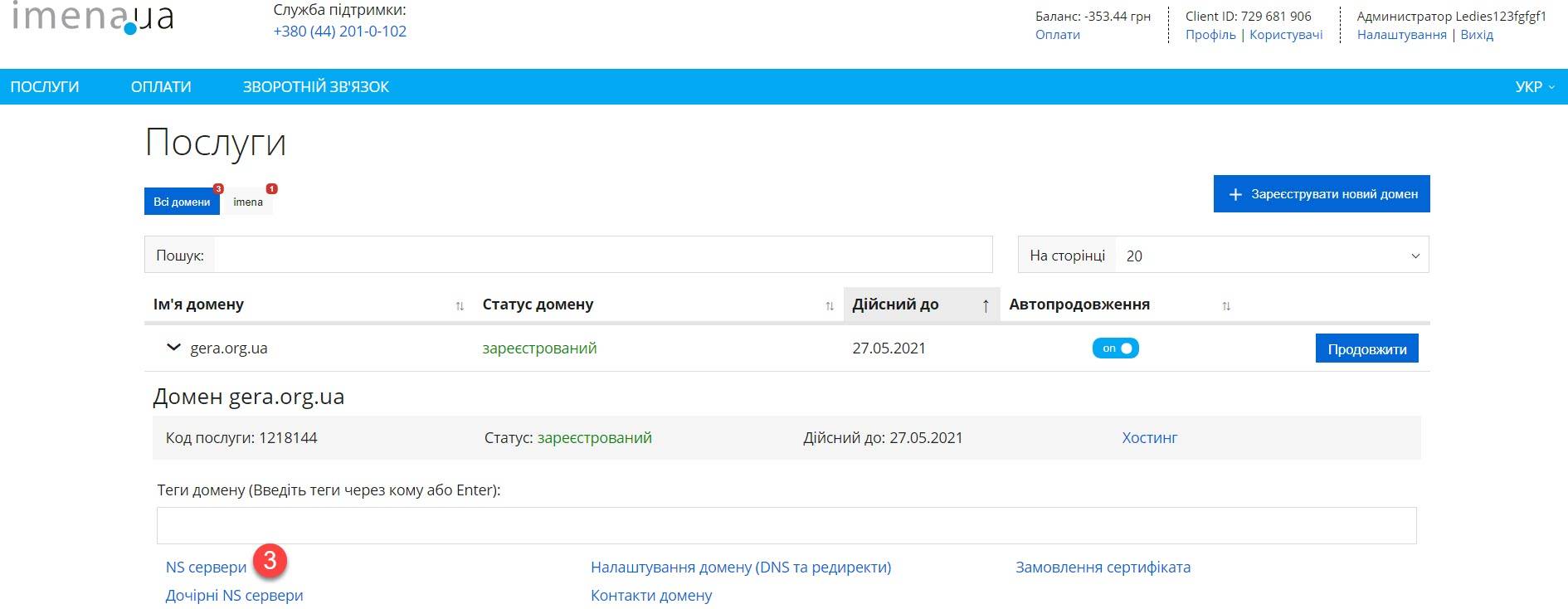Screen dimensions: 1568x609
Task: Sort by domain name arrows icon
Action: (460, 306)
